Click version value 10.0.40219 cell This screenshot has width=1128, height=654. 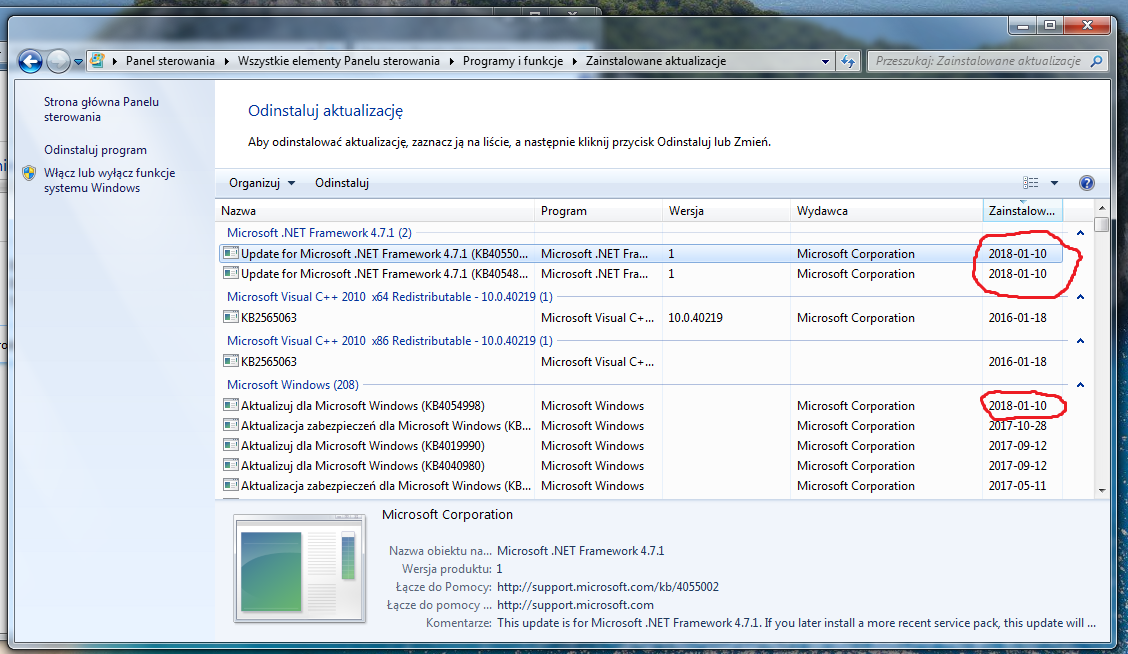click(x=696, y=317)
